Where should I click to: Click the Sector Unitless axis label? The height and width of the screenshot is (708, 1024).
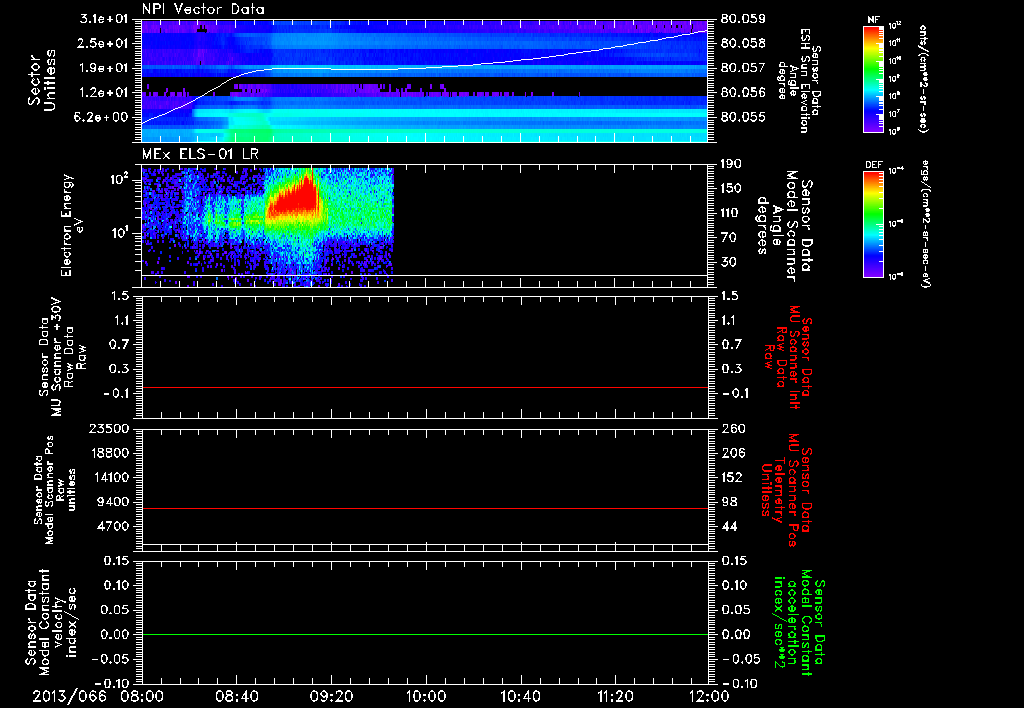[x=42, y=80]
